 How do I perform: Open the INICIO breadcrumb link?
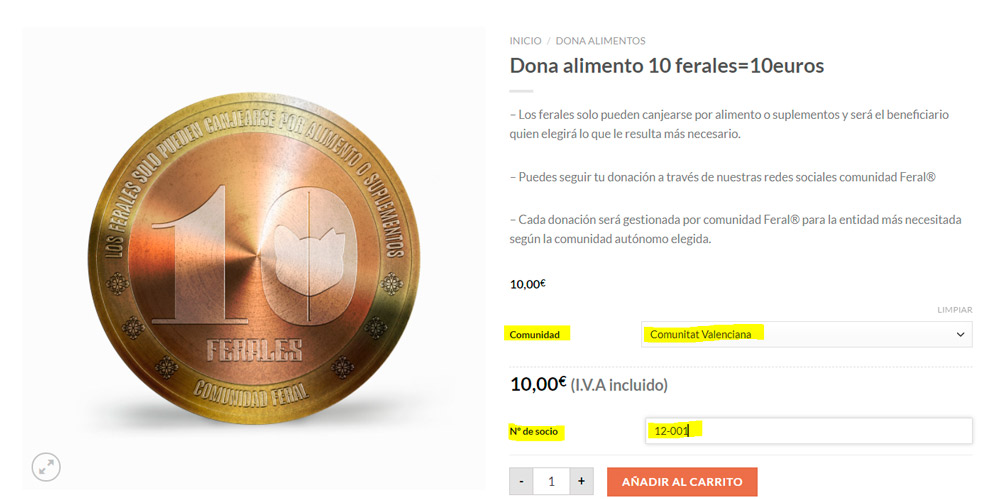point(526,41)
